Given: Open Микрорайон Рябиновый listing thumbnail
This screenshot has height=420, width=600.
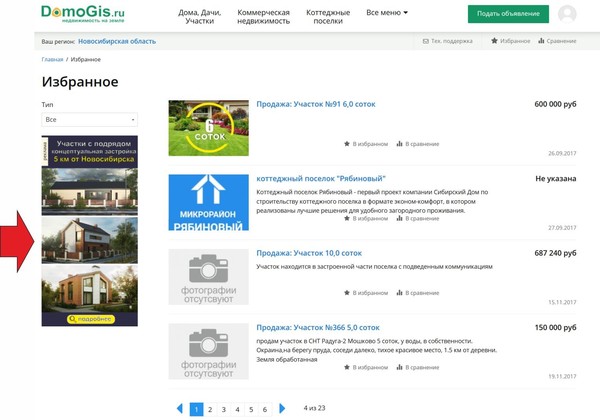Looking at the screenshot, I should click(208, 203).
